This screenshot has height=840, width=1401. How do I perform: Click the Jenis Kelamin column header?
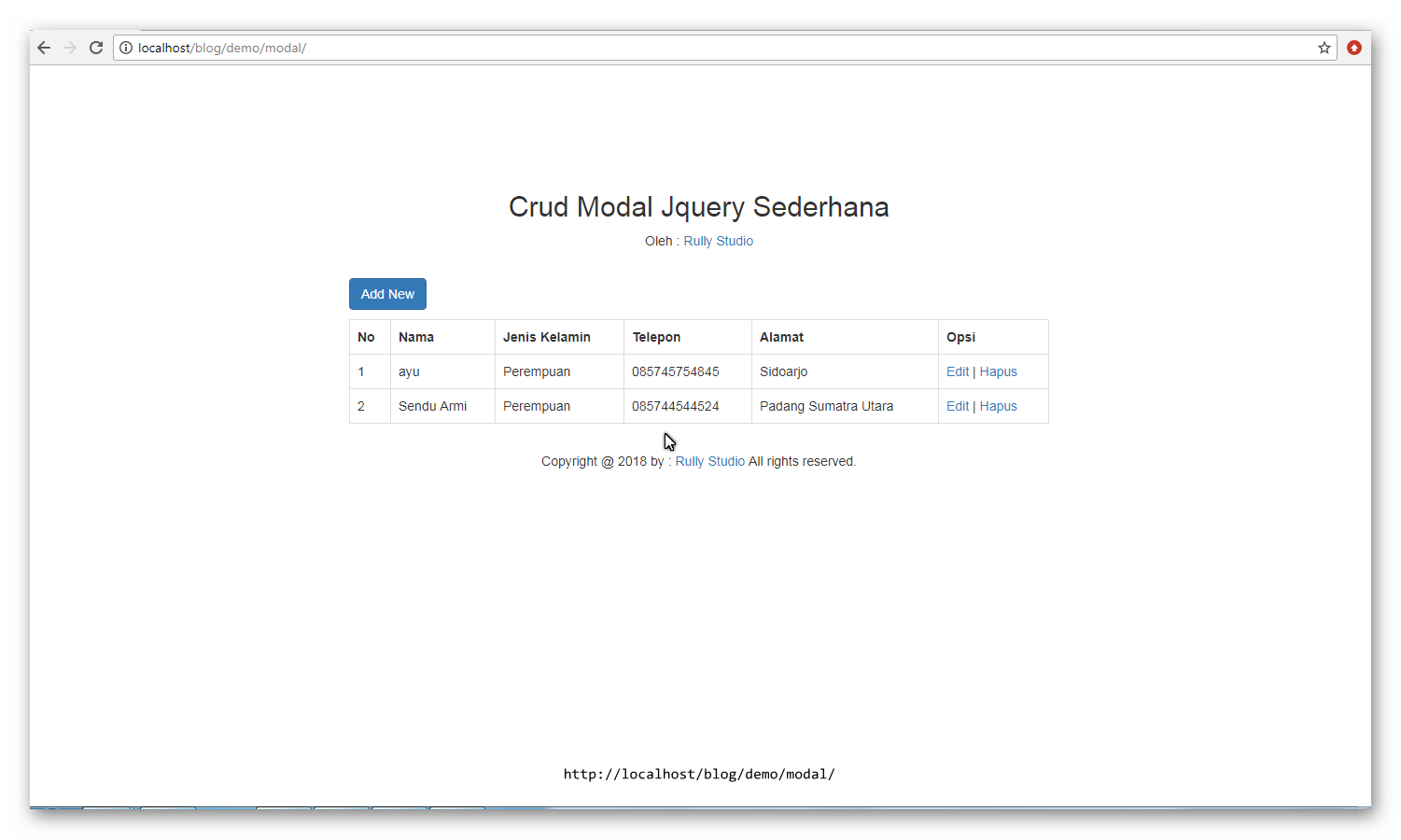[x=546, y=337]
